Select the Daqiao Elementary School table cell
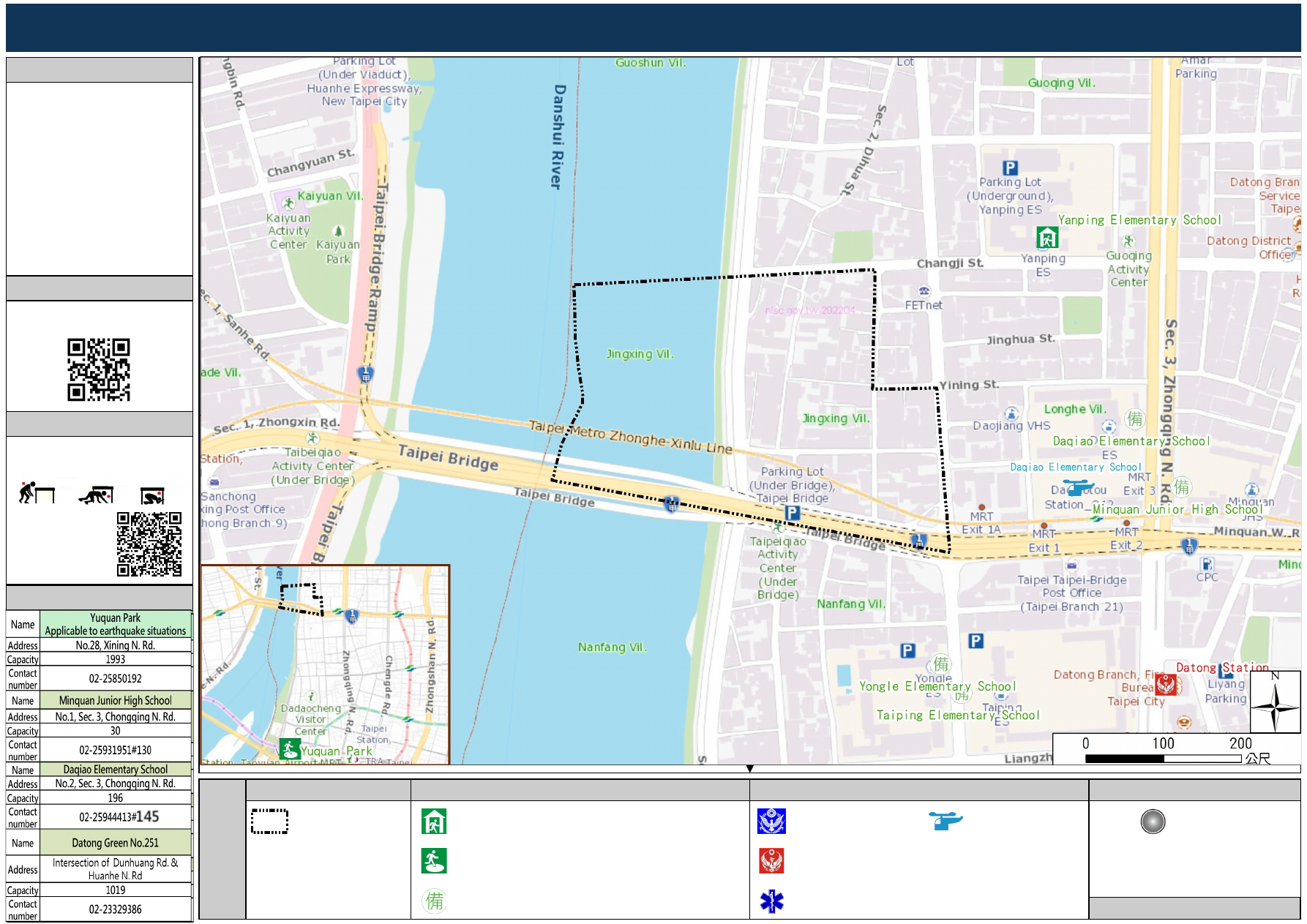This screenshot has height=924, width=1307. (x=116, y=770)
